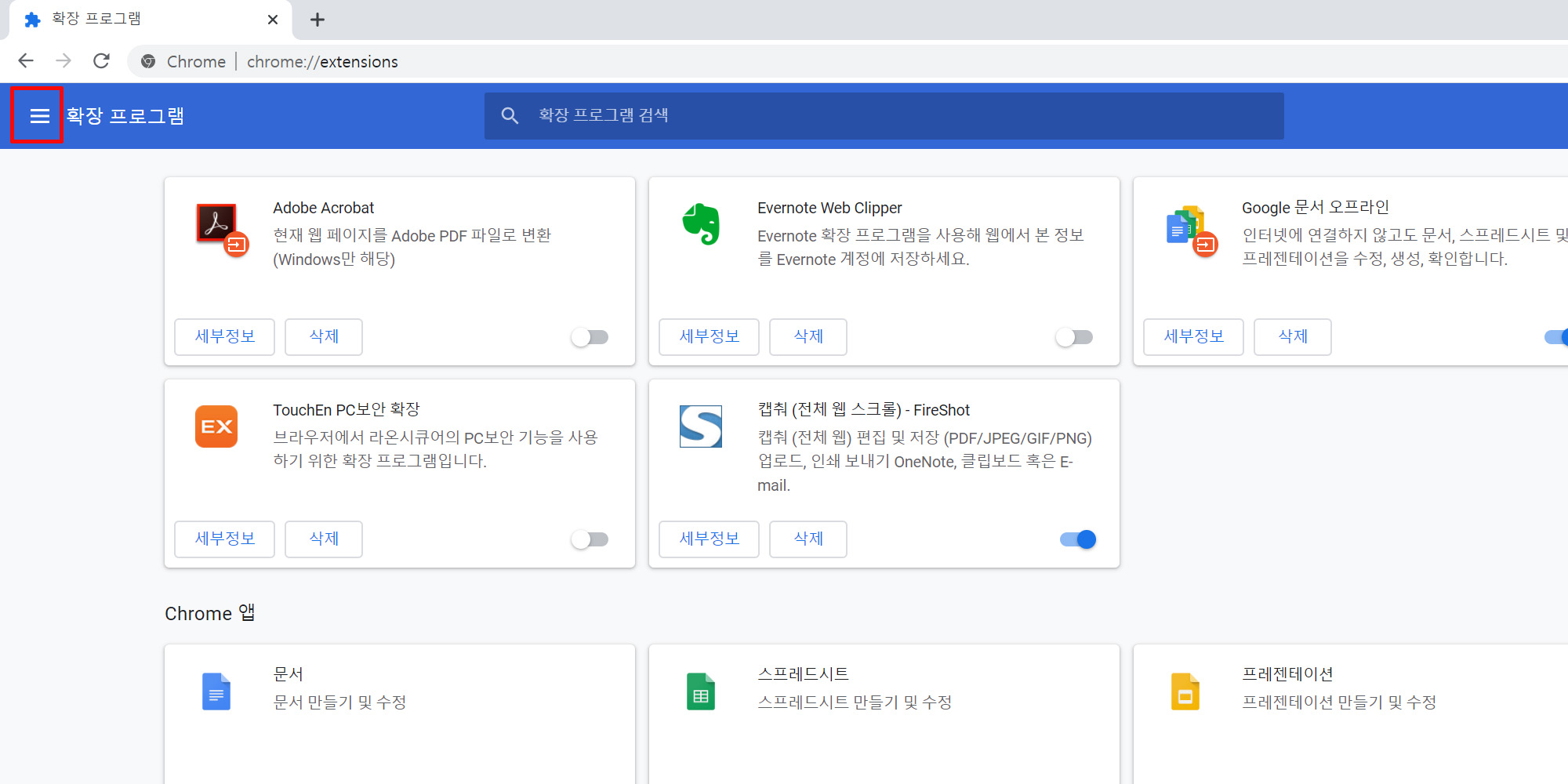
Task: Click the 확장 프로그램 page title
Action: tap(125, 116)
